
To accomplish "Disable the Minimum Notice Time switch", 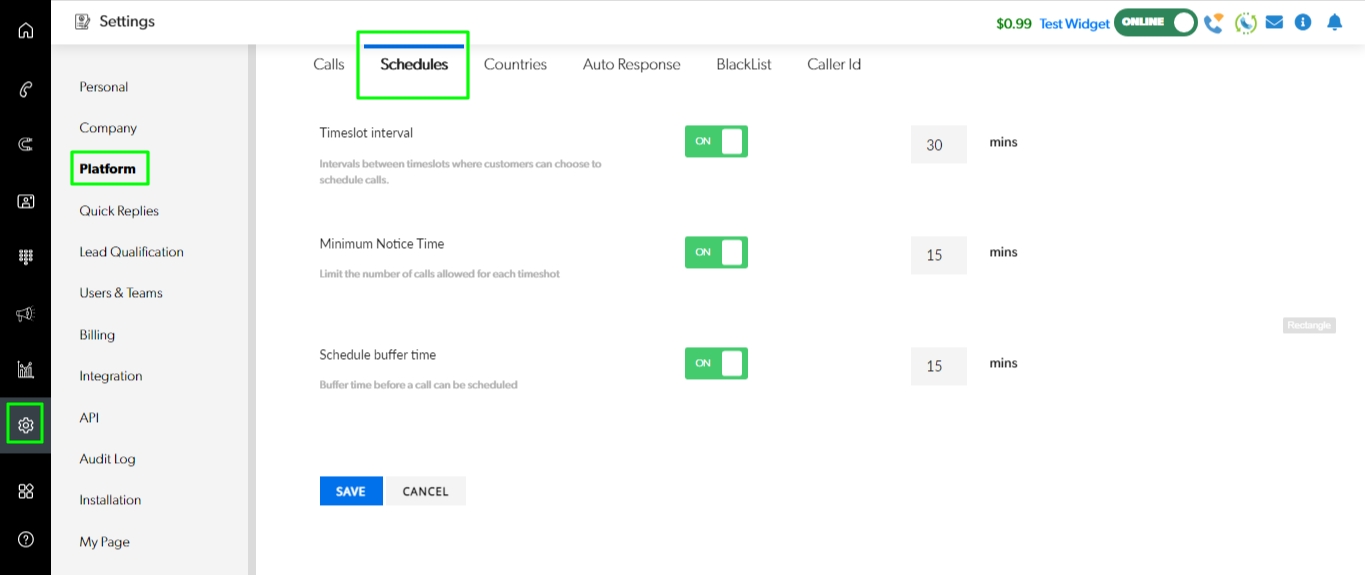I will [x=716, y=252].
